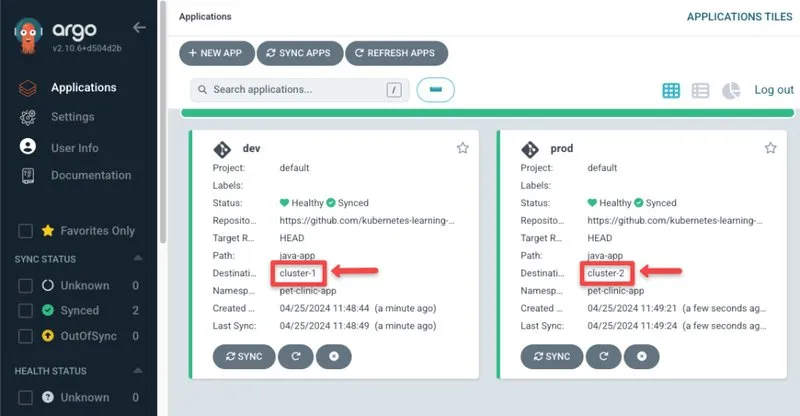
Task: Check the OutOfSync status filter
Action: [x=26, y=336]
